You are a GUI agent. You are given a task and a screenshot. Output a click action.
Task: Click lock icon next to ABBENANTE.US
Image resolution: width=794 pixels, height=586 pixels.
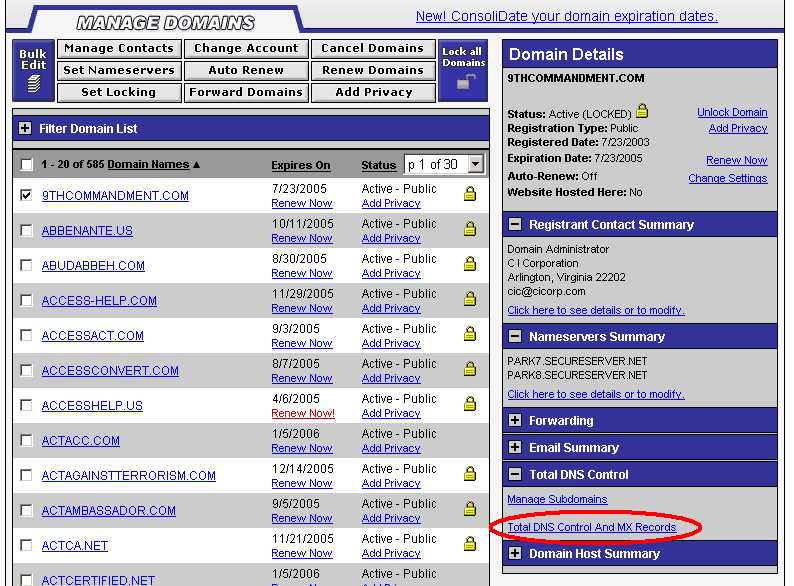click(x=469, y=230)
